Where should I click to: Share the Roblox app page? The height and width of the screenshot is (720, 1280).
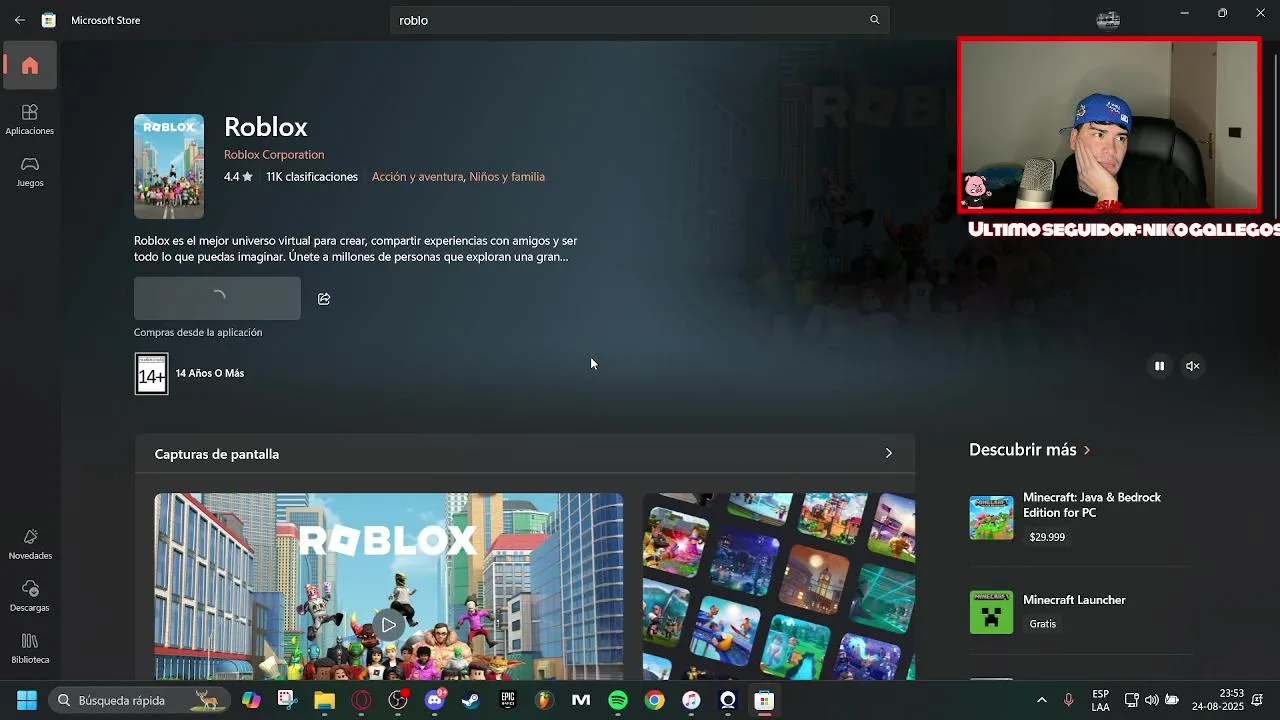[324, 299]
